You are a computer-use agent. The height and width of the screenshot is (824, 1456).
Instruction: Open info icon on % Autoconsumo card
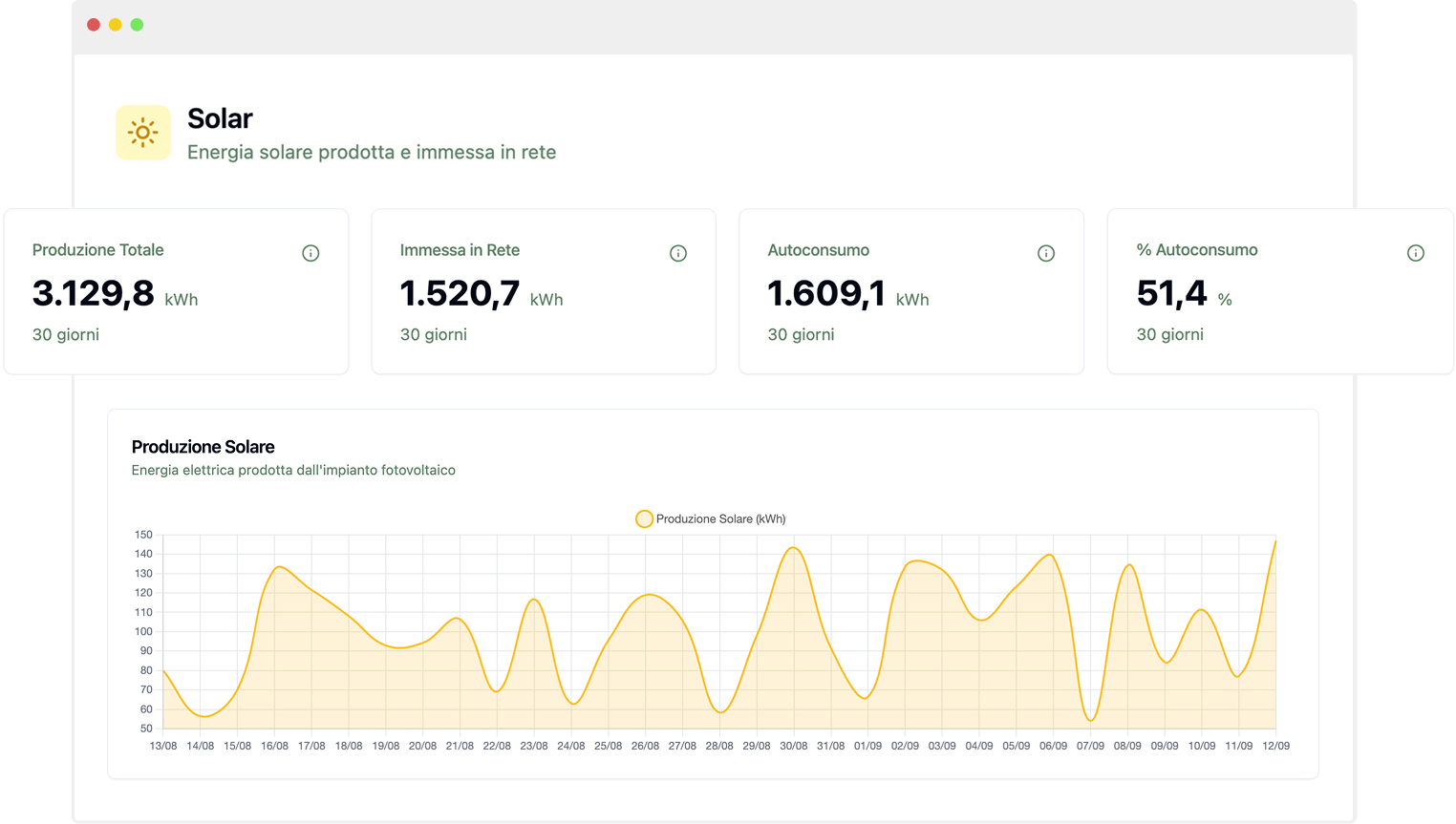tap(1416, 253)
